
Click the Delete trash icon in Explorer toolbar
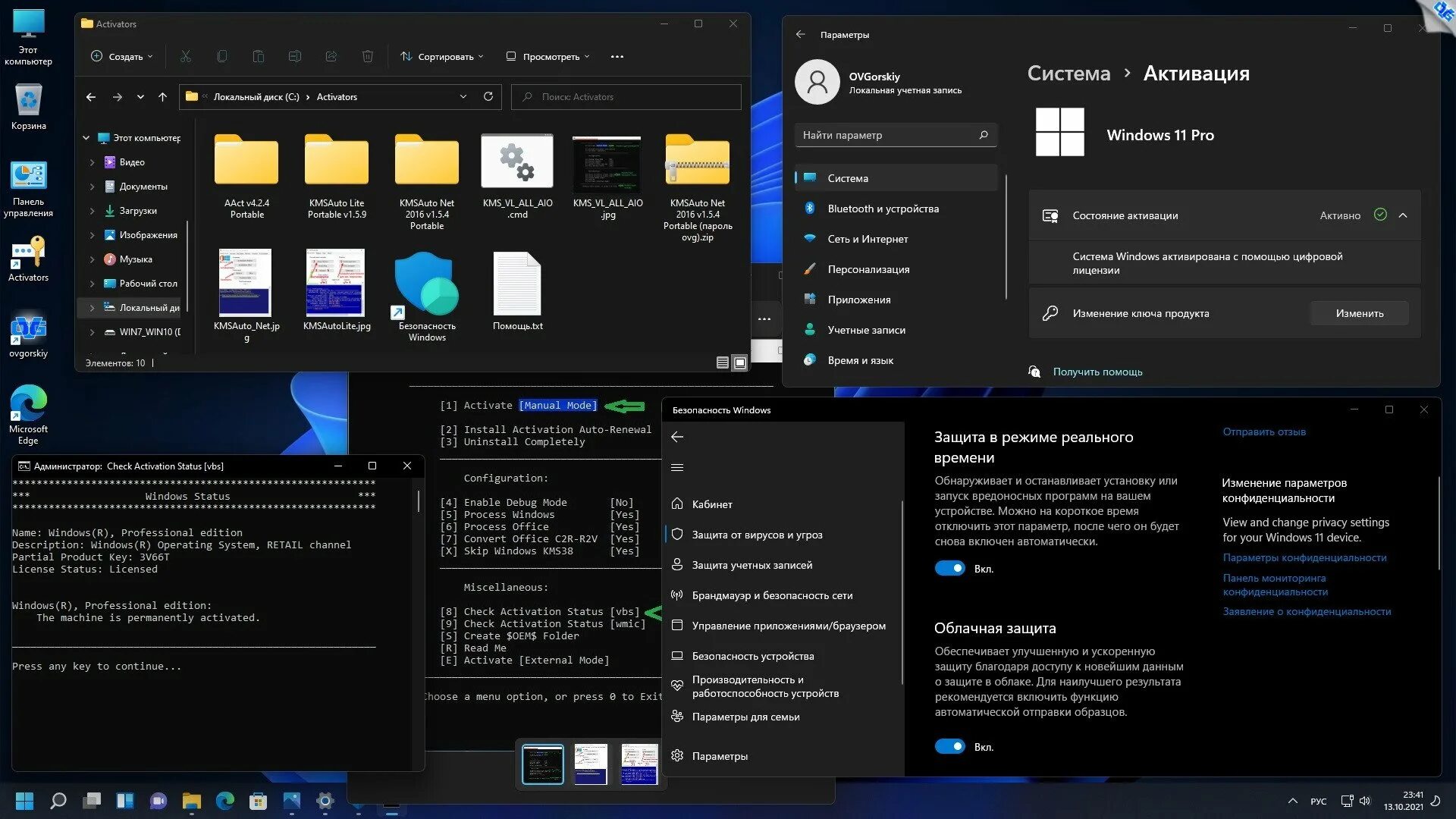click(368, 56)
